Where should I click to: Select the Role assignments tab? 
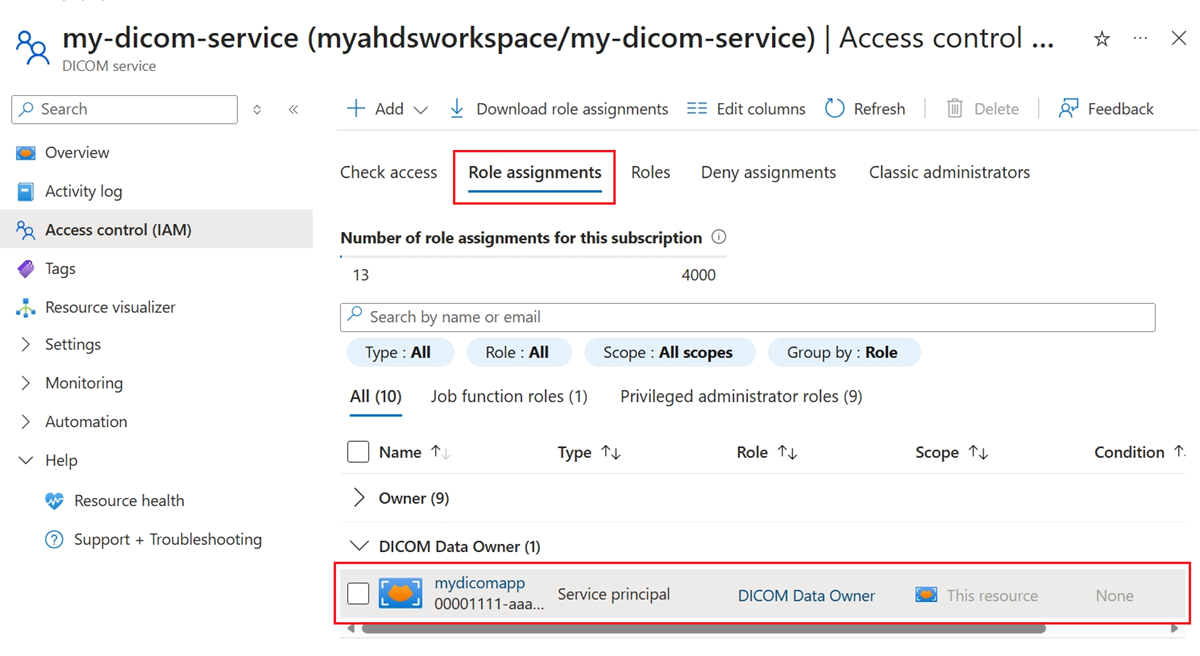click(x=535, y=173)
